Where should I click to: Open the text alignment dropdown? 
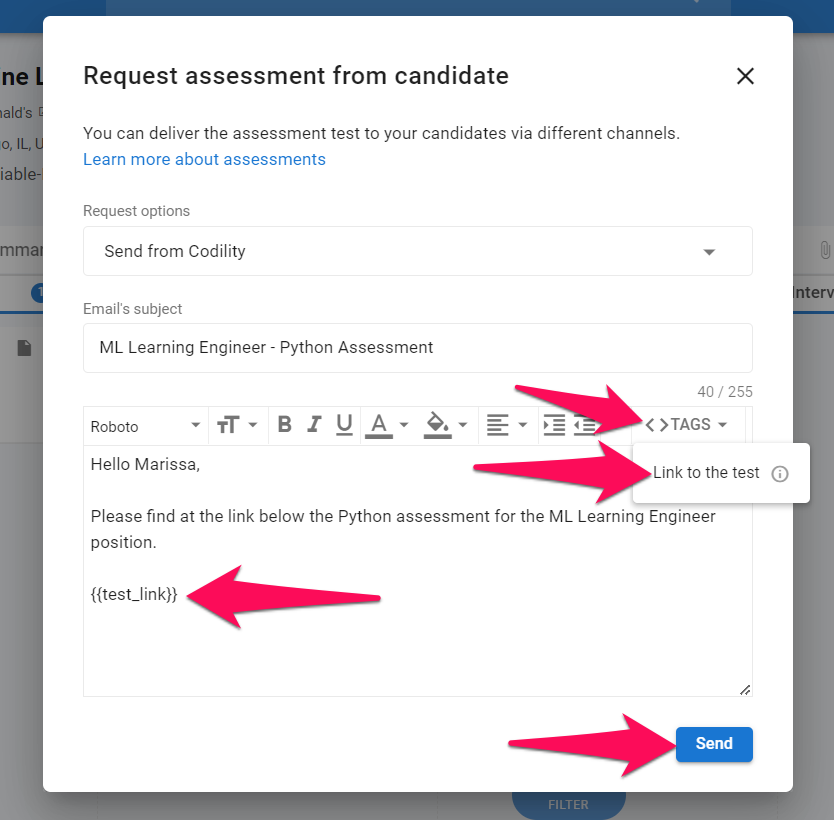point(507,425)
